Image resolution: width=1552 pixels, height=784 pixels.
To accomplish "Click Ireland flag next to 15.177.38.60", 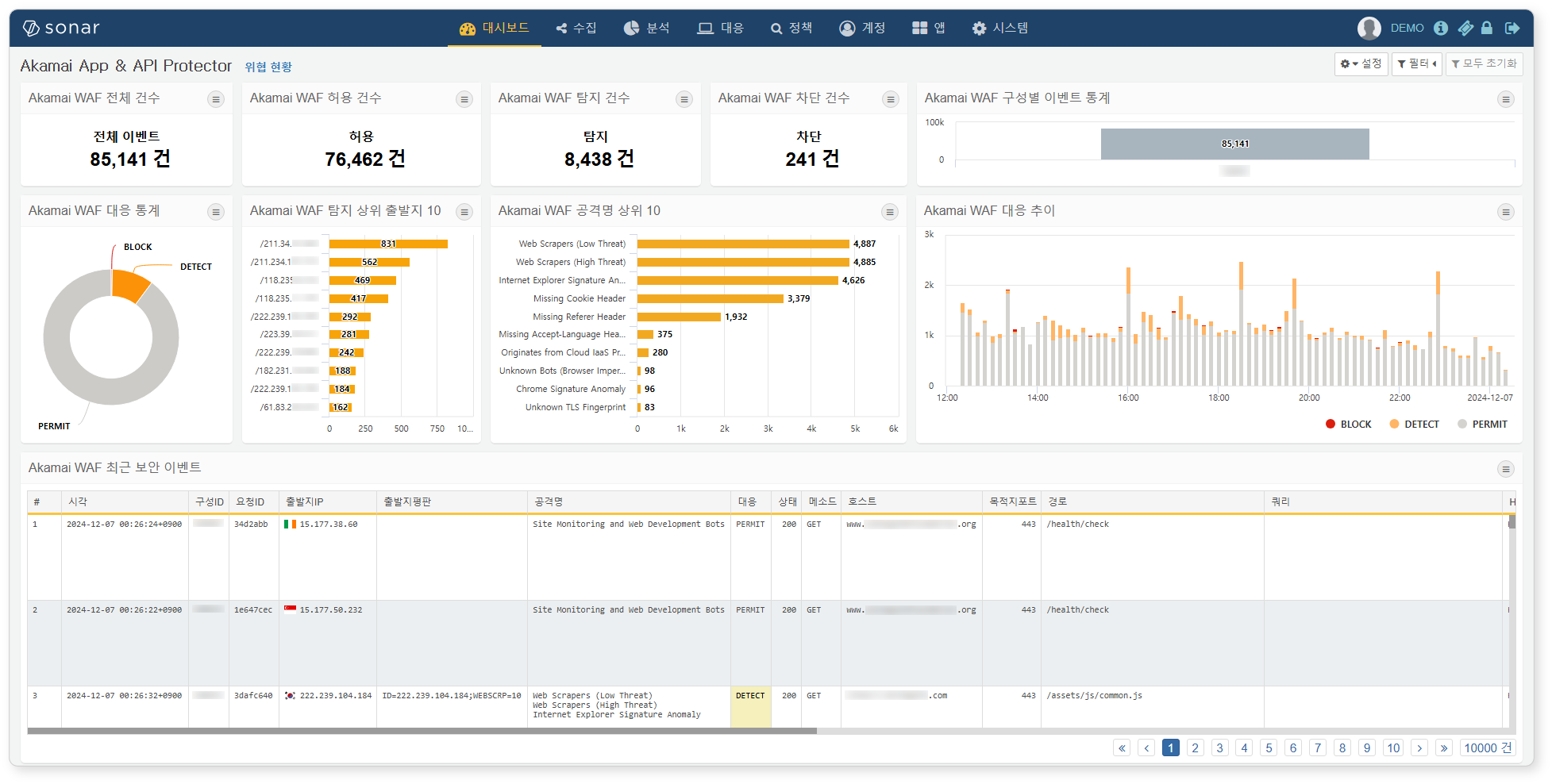I will click(290, 525).
